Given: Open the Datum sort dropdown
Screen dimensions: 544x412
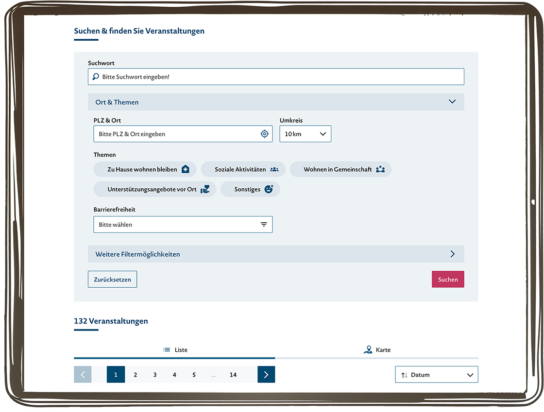Looking at the screenshot, I should pyautogui.click(x=436, y=375).
